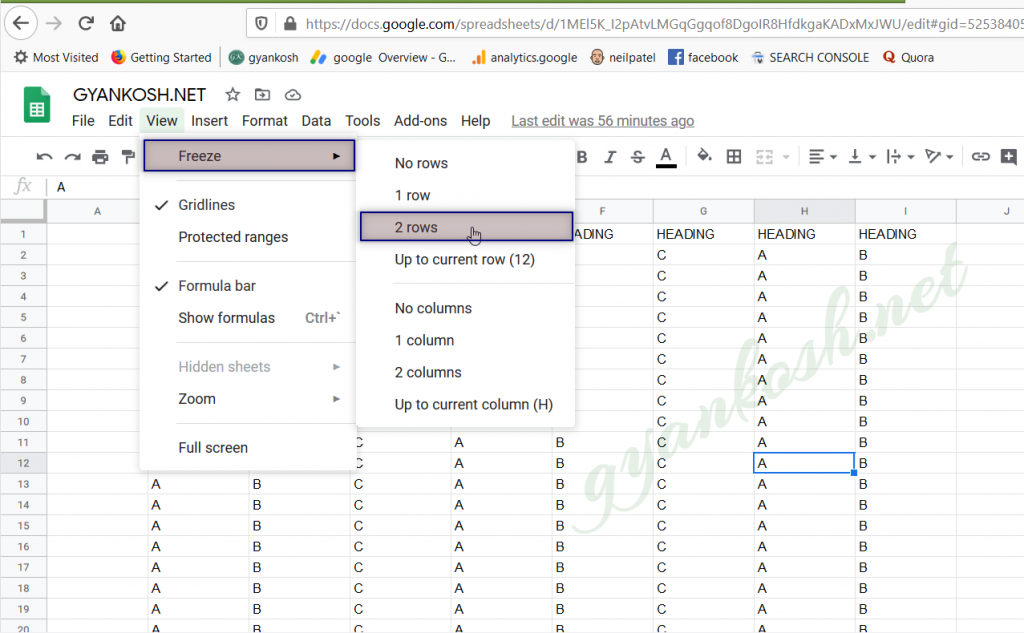Viewport: 1024px width, 633px height.
Task: Insert a link with the link icon
Action: pos(980,156)
